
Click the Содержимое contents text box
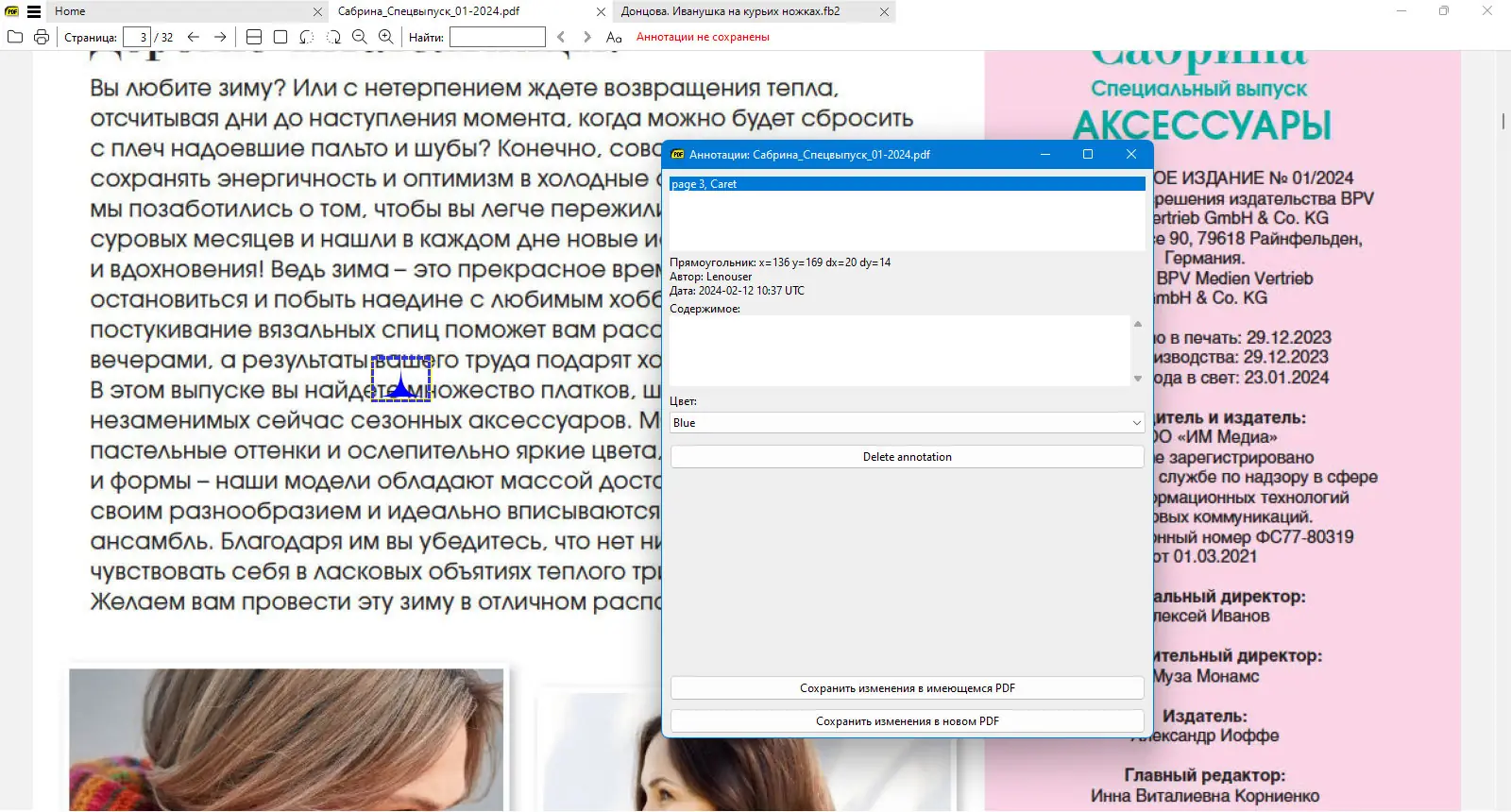point(899,350)
